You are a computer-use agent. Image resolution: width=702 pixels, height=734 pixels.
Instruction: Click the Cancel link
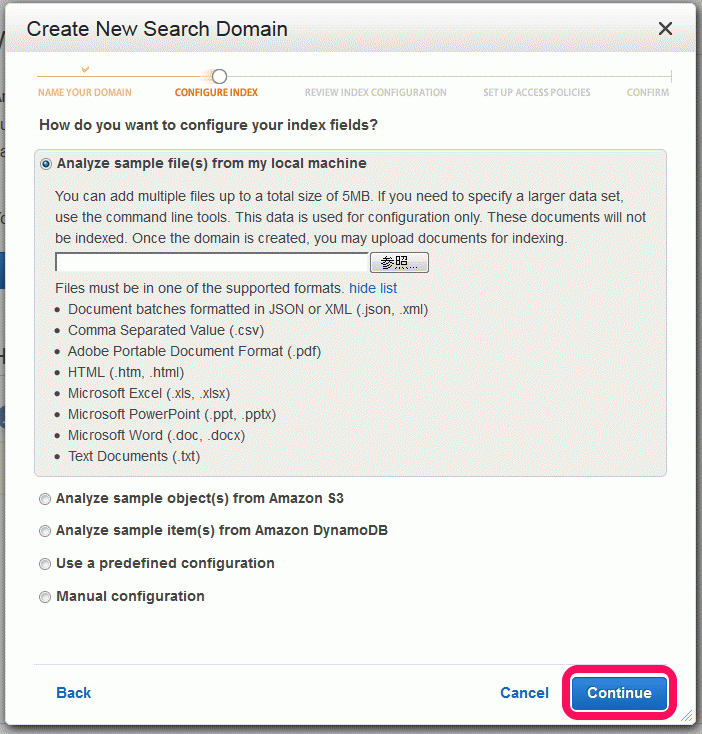(x=524, y=693)
